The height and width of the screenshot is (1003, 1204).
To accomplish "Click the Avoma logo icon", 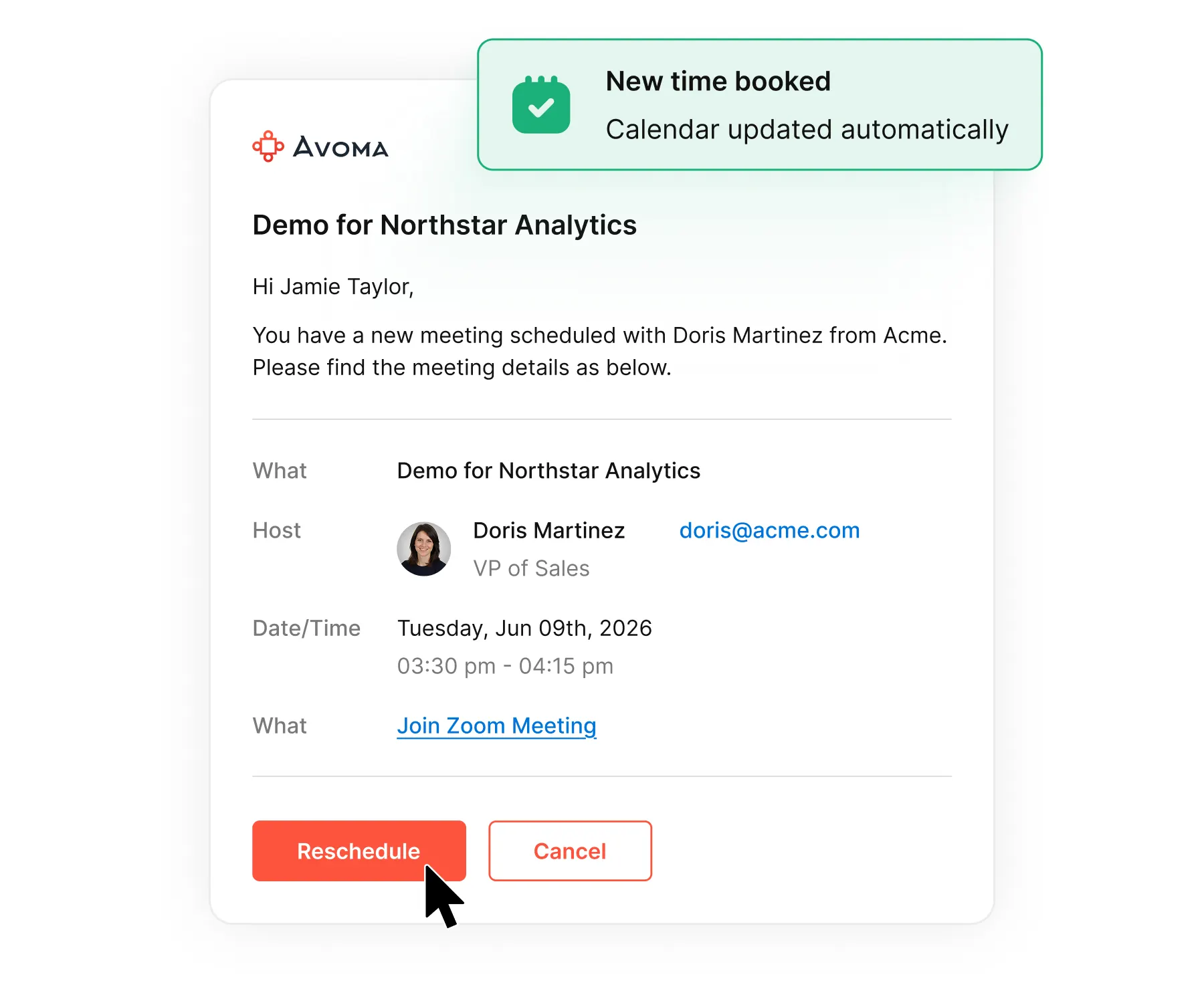I will tap(268, 146).
